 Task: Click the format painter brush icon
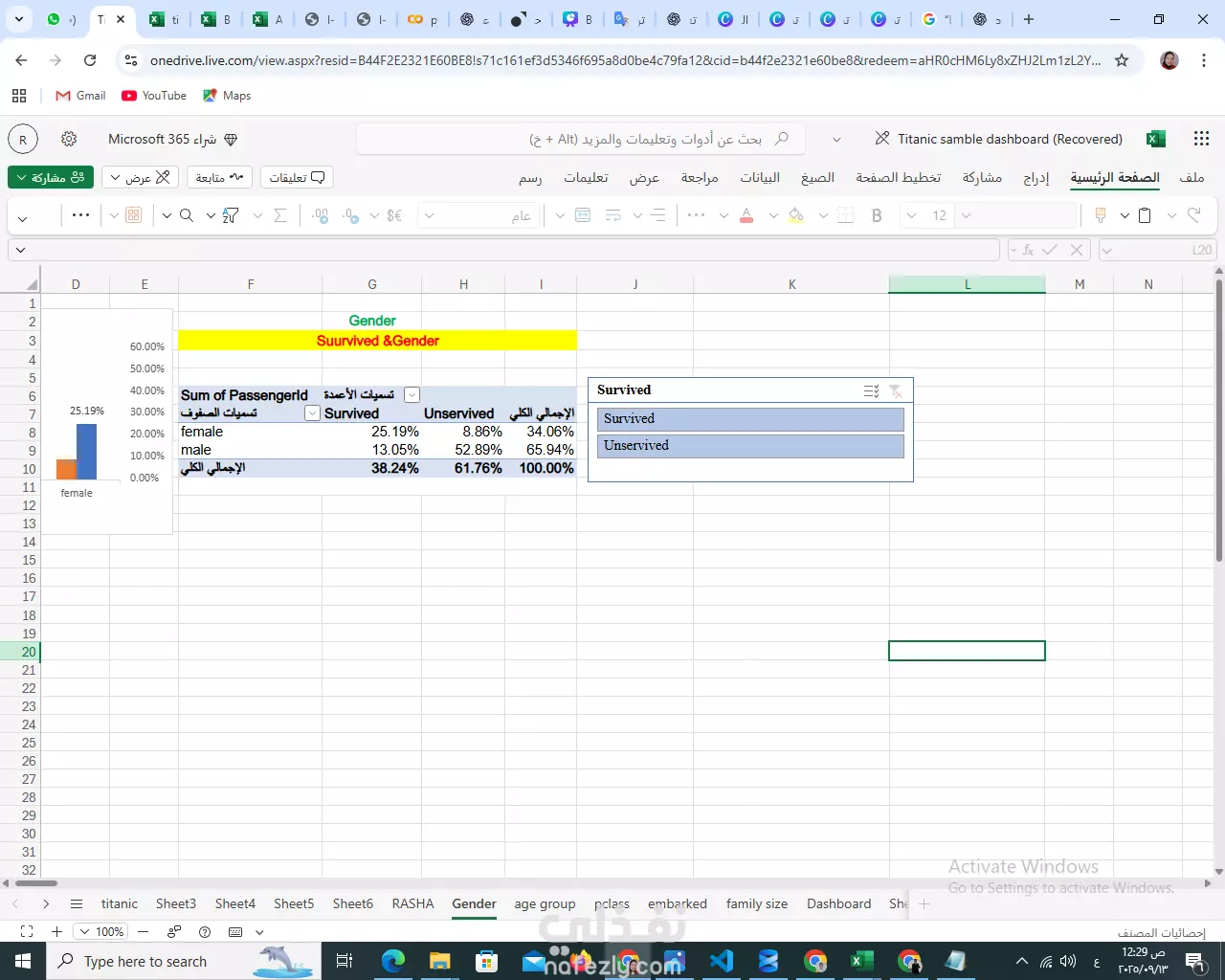click(1101, 215)
